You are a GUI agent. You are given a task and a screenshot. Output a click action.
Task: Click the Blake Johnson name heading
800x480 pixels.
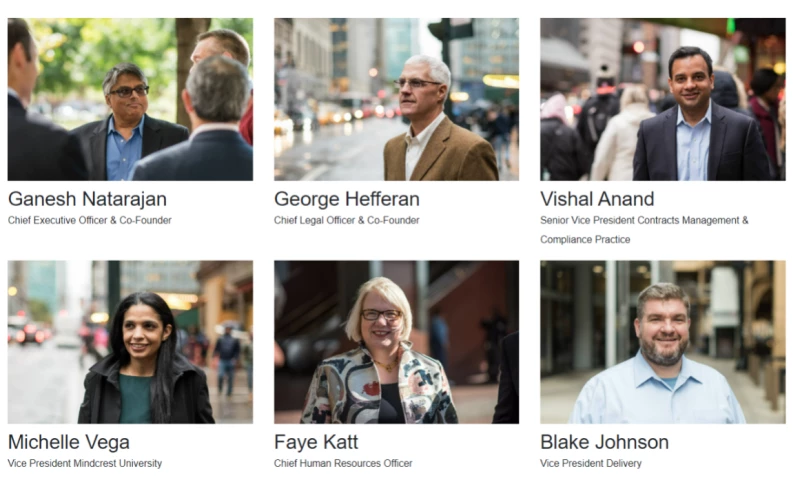605,442
